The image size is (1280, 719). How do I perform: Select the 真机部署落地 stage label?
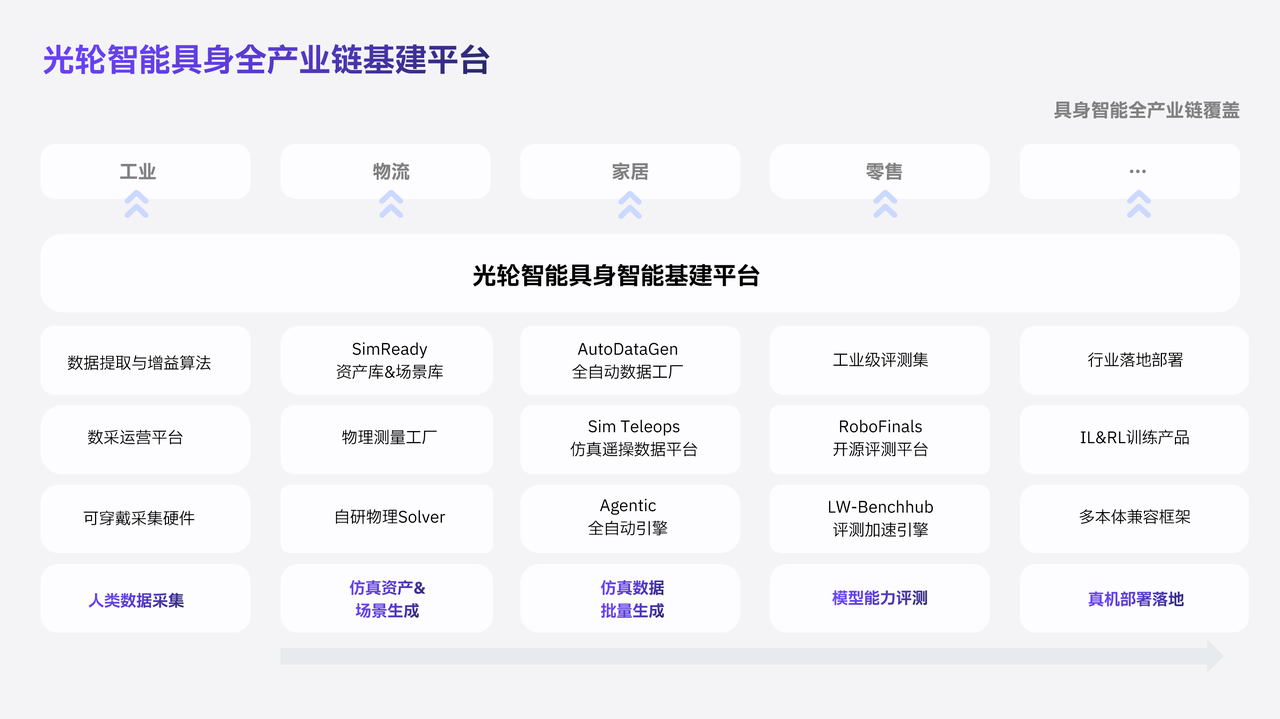(1134, 599)
